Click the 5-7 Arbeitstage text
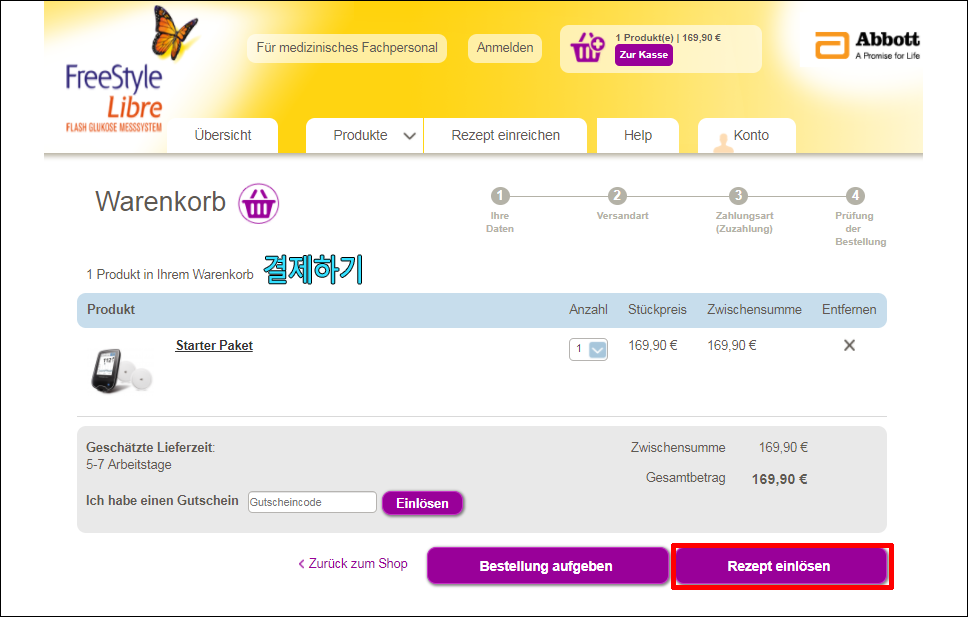This screenshot has width=968, height=617. (x=128, y=464)
